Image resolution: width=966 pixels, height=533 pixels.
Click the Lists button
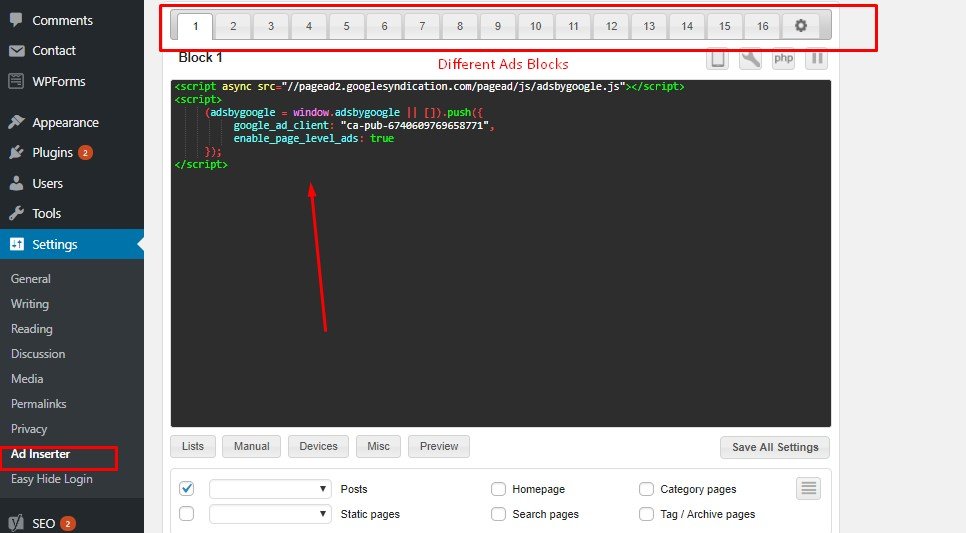(193, 446)
